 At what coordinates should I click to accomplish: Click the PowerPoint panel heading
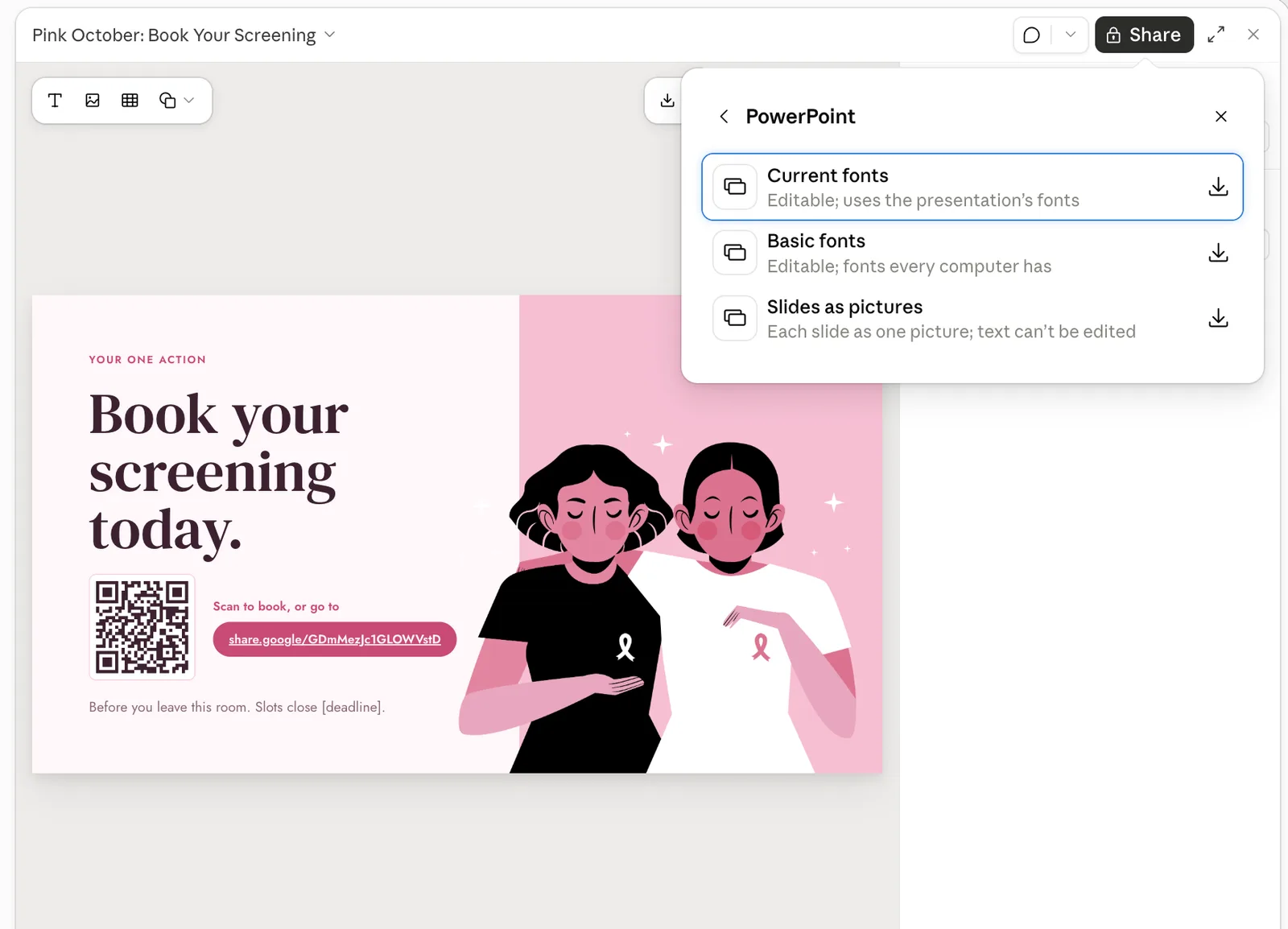(800, 117)
